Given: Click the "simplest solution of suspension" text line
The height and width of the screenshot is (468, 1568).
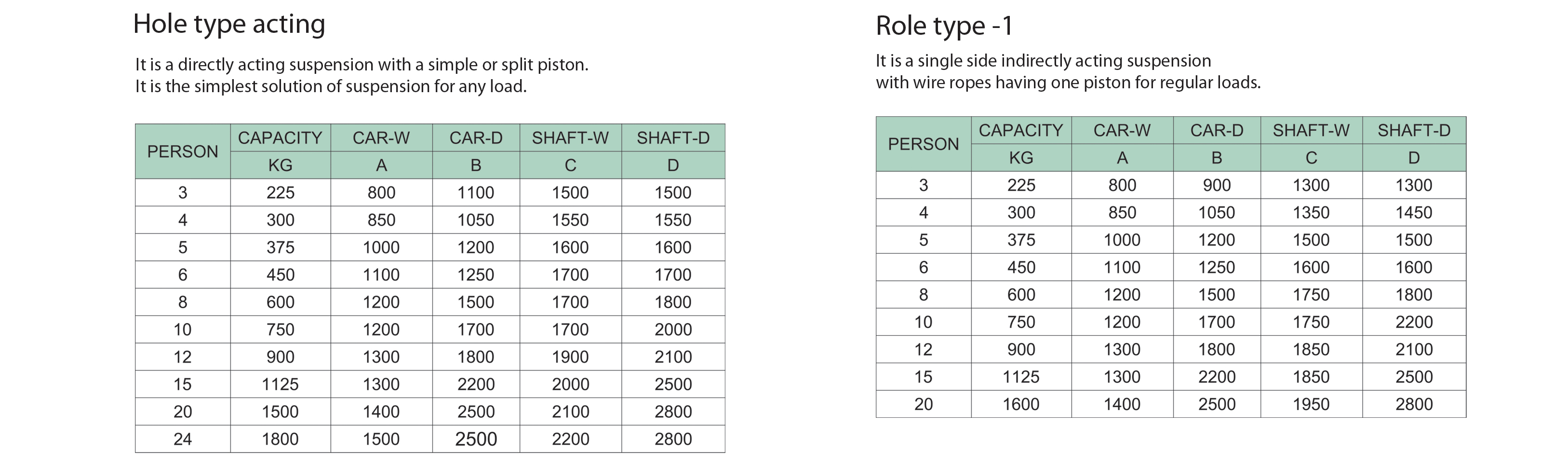Looking at the screenshot, I should point(331,86).
